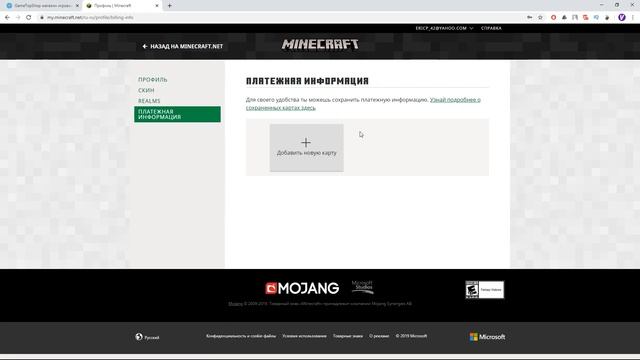This screenshot has height=360, width=640.
Task: Open a new tab with the plus button
Action: click(x=169, y=6)
